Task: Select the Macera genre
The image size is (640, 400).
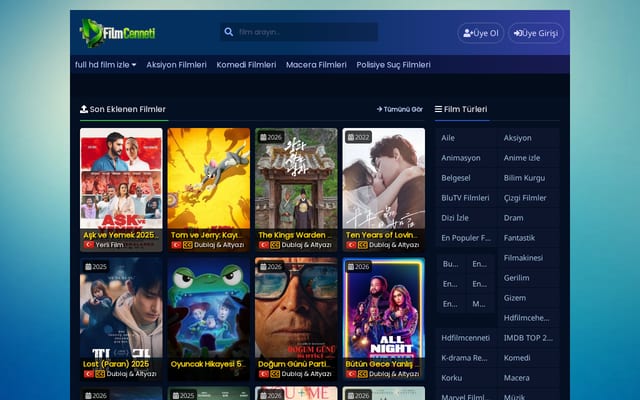Action: pos(528,378)
